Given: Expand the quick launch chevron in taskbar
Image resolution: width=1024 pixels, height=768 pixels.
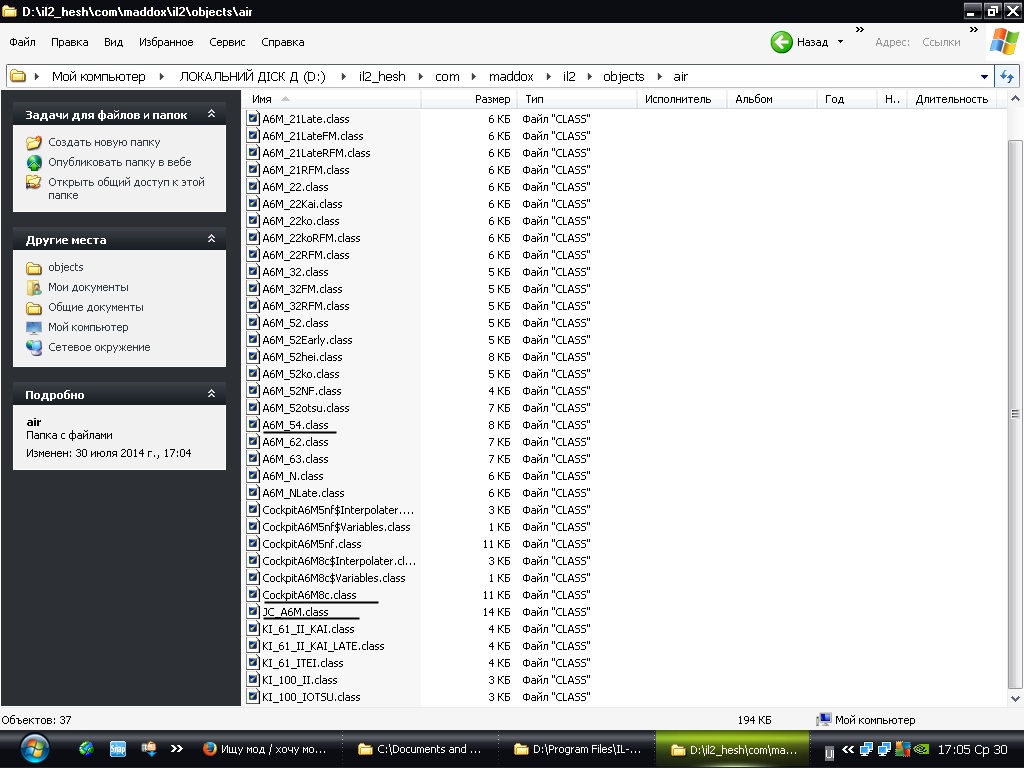Looking at the screenshot, I should (x=176, y=749).
